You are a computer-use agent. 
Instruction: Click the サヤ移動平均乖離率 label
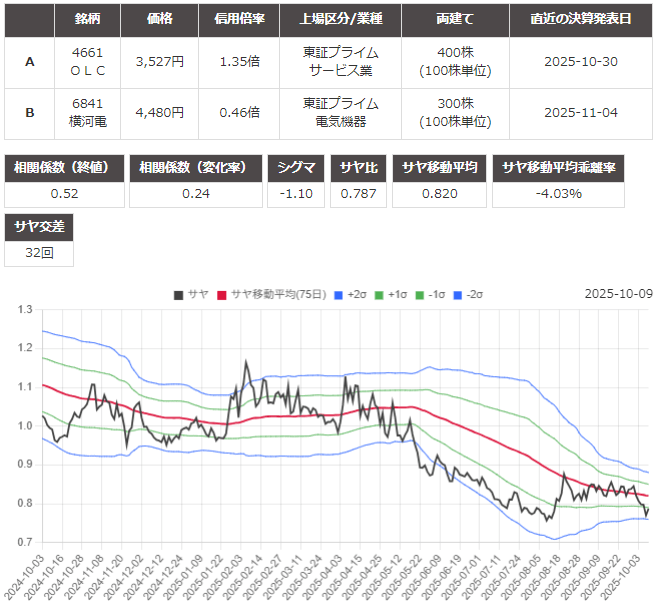coord(559,167)
